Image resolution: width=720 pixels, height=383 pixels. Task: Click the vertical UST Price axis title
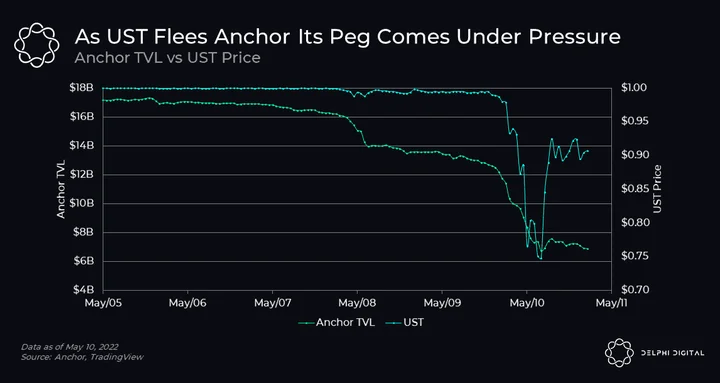tap(657, 189)
